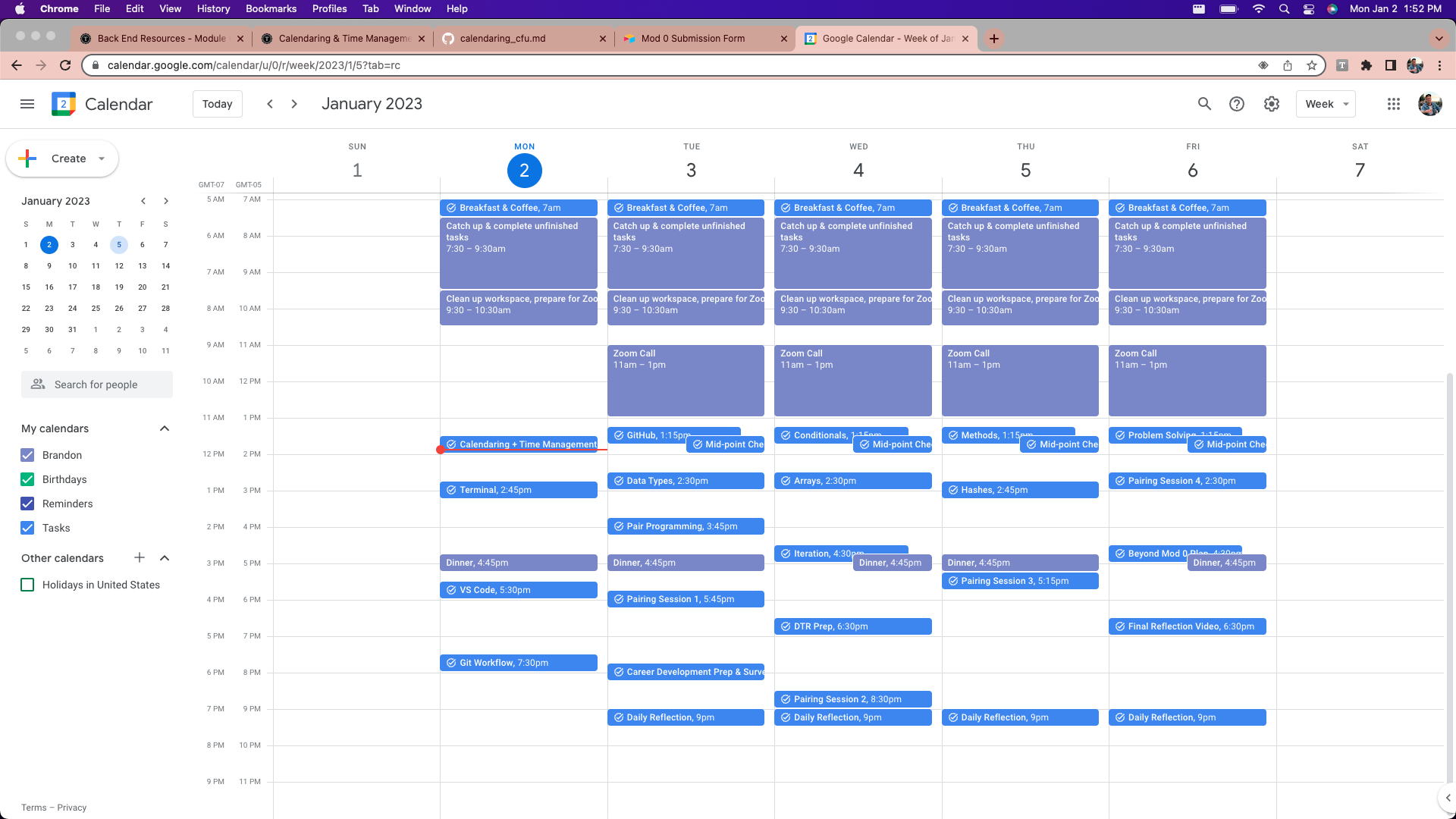Screen dimensions: 1456x819
Task: Click the search icon to find events
Action: (1204, 104)
